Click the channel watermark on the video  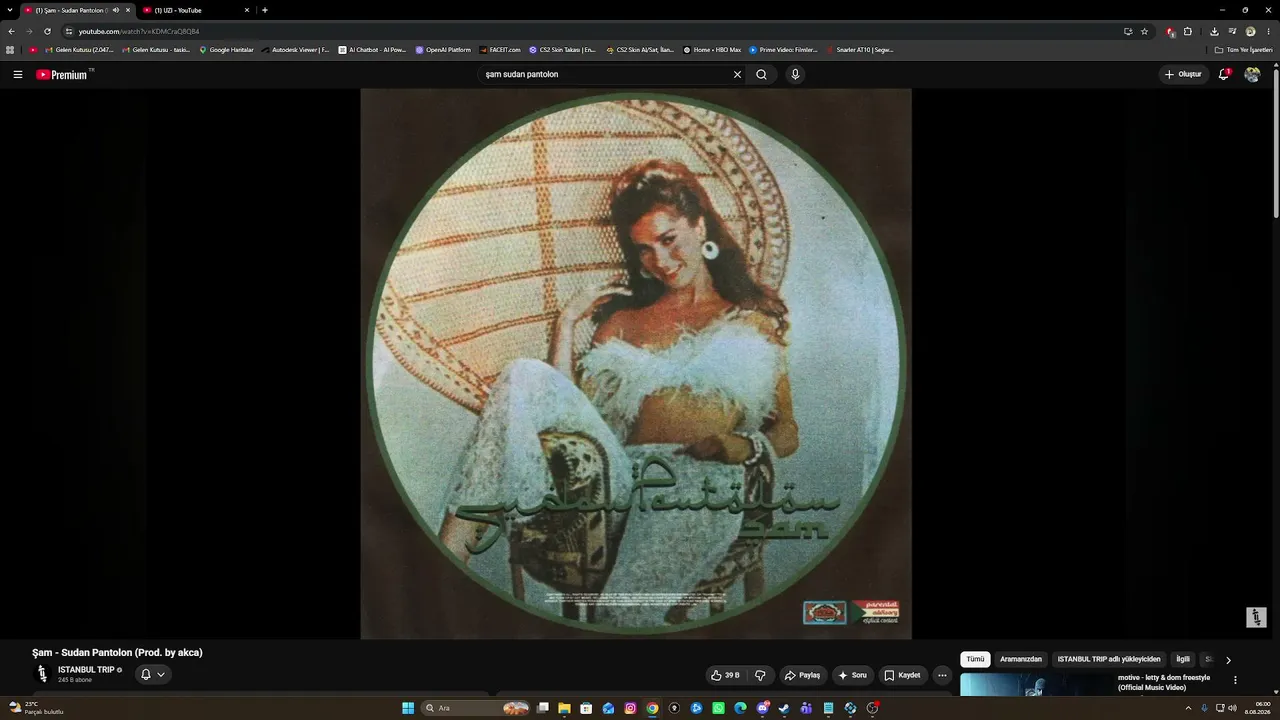[1256, 617]
